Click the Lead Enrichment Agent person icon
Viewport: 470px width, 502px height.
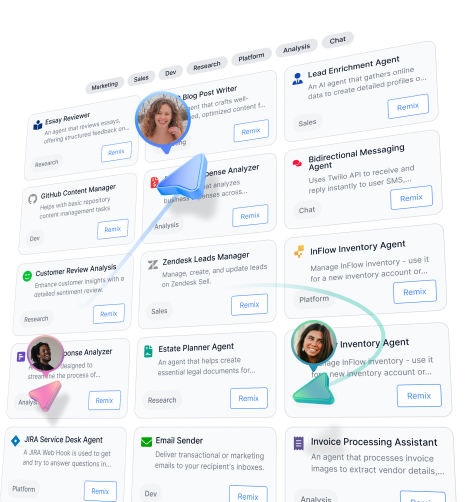pos(297,79)
